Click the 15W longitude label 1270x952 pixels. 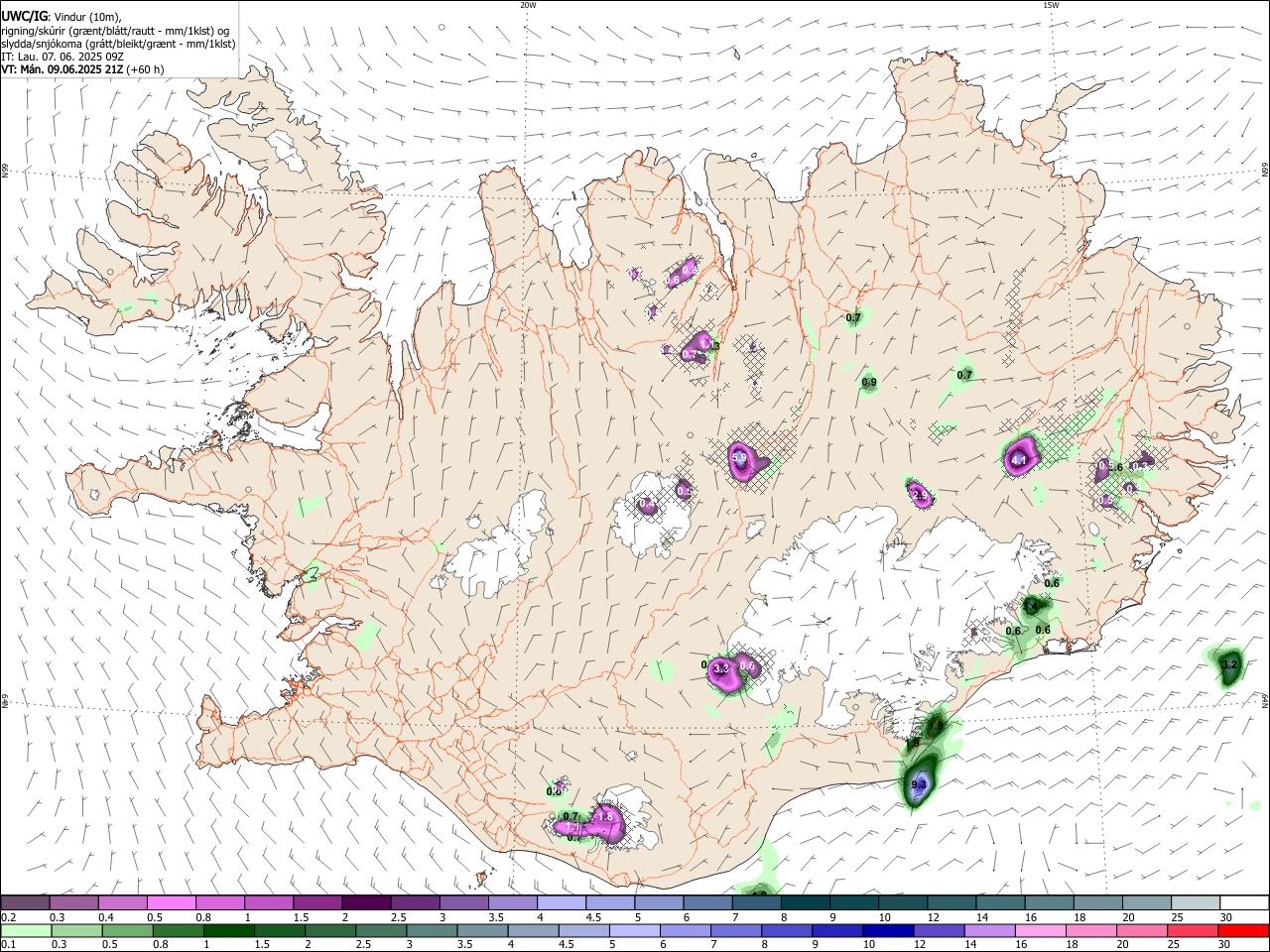pyautogui.click(x=1051, y=5)
